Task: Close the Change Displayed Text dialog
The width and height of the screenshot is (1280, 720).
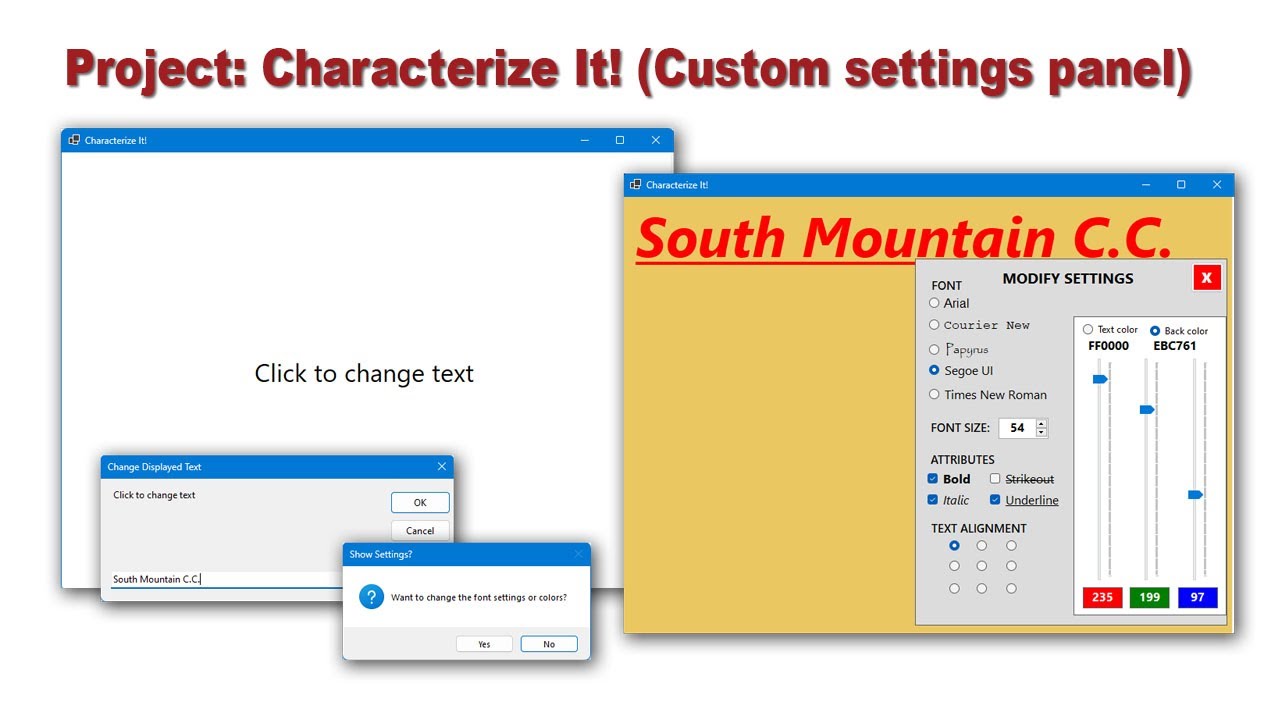Action: [x=442, y=467]
